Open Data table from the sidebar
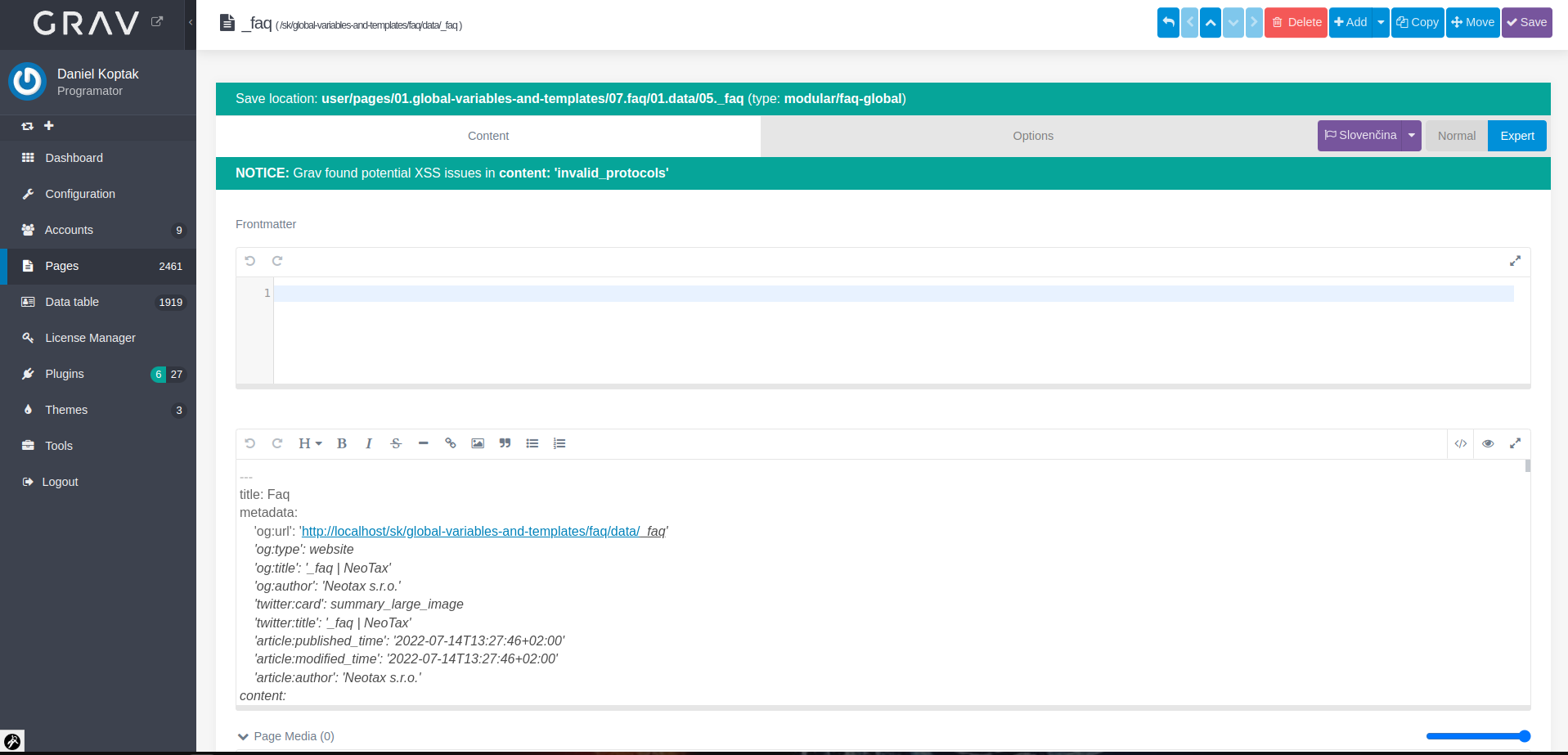This screenshot has height=755, width=1568. (98, 302)
